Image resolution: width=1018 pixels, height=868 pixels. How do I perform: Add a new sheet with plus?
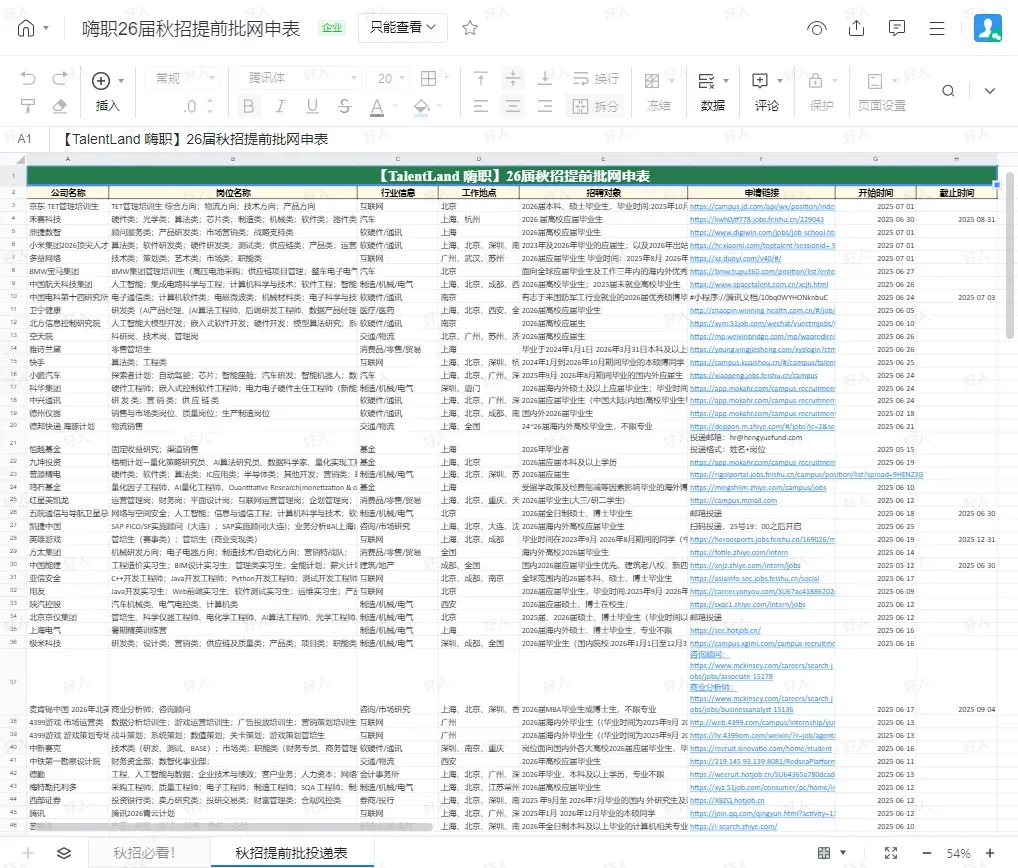[x=27, y=853]
